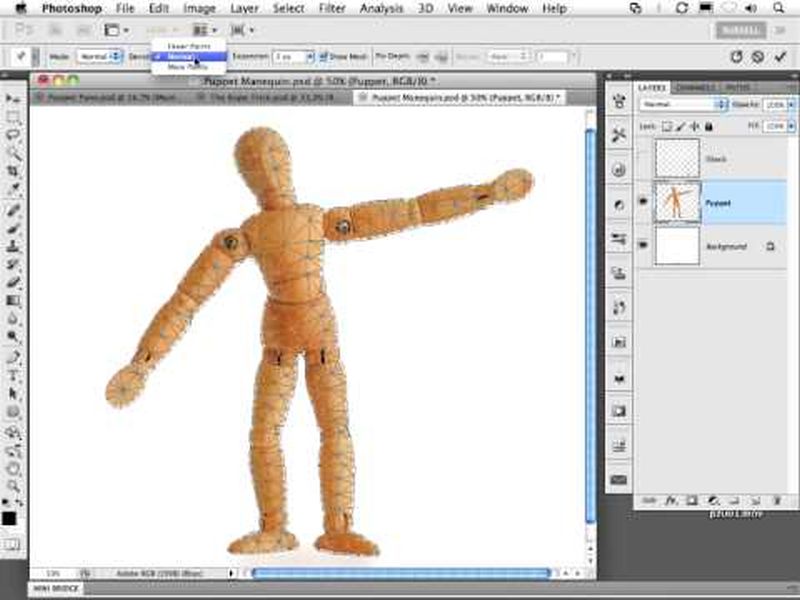
Task: Toggle visibility of the Puppet layer
Action: 642,199
